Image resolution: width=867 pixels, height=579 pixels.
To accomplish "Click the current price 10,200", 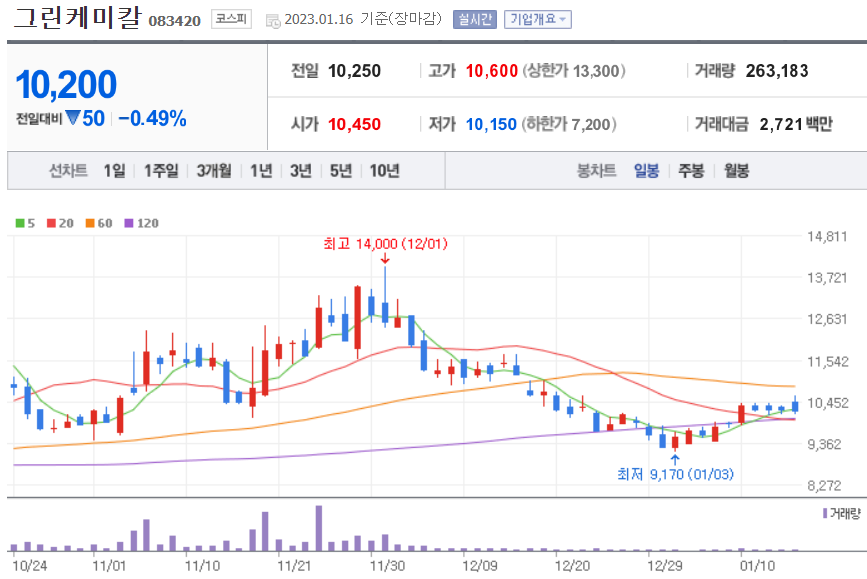I will (66, 85).
